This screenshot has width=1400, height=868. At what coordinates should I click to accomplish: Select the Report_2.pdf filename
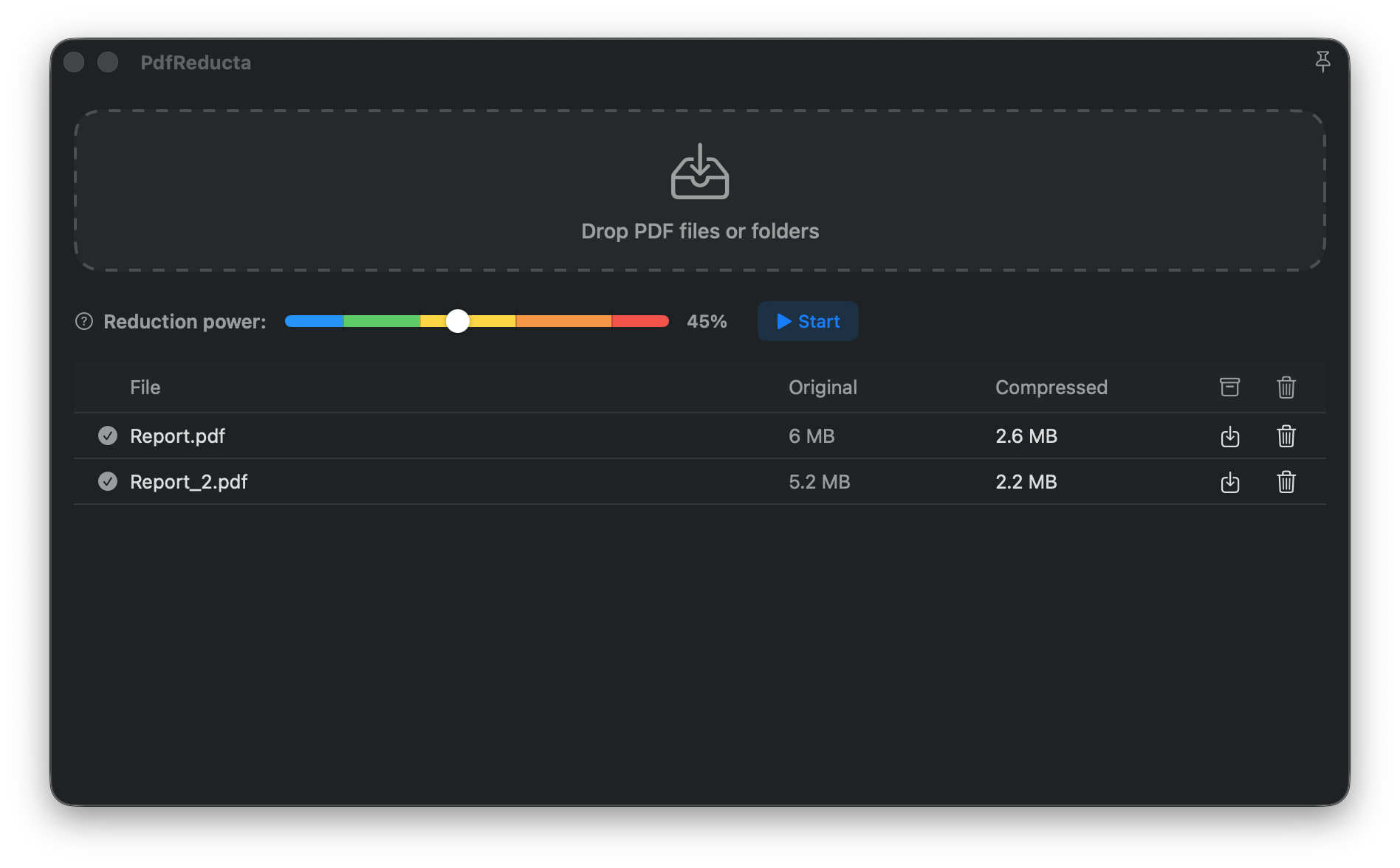tap(189, 481)
